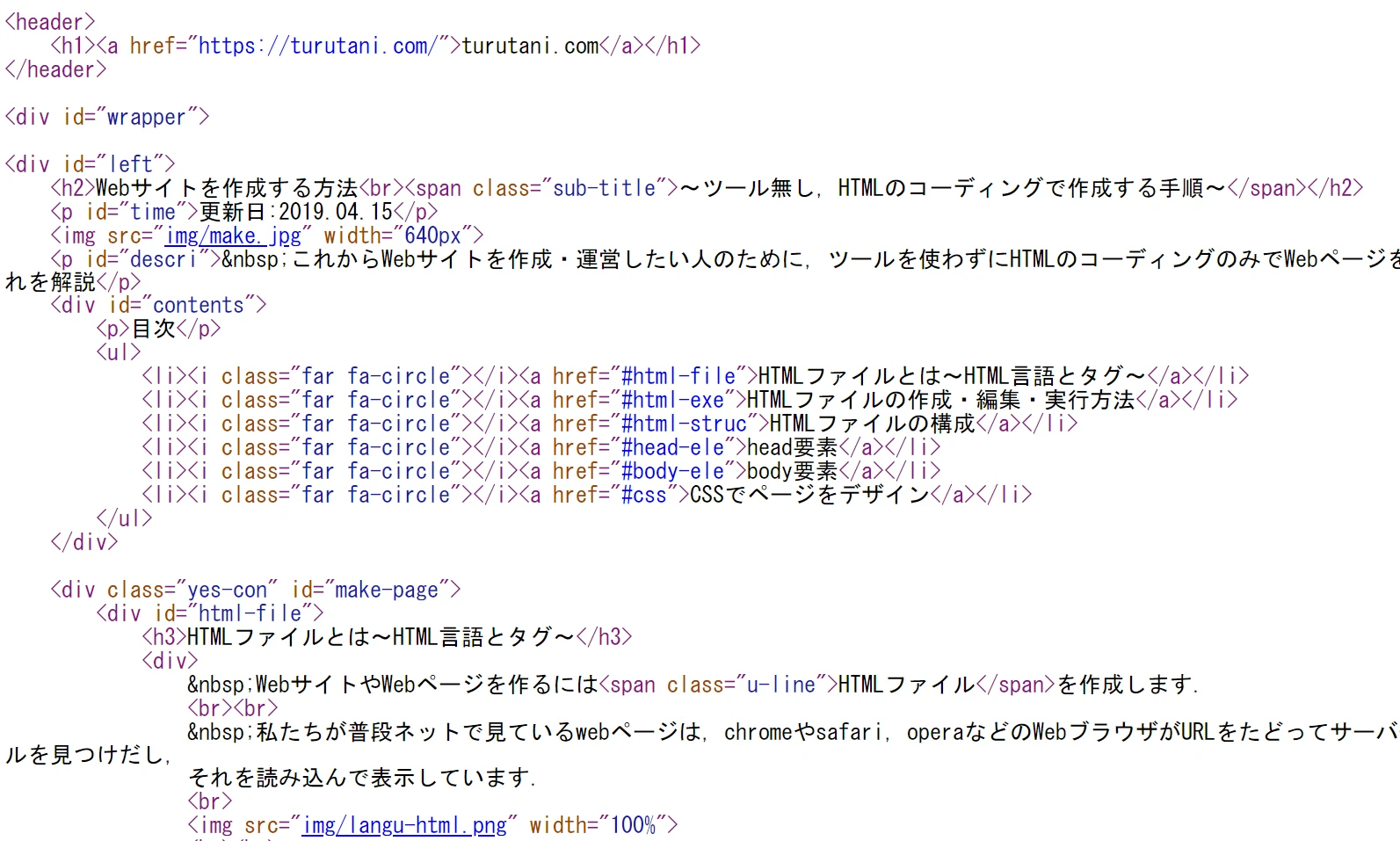
Task: Click the link text CSSでページをデザイン
Action: click(809, 496)
